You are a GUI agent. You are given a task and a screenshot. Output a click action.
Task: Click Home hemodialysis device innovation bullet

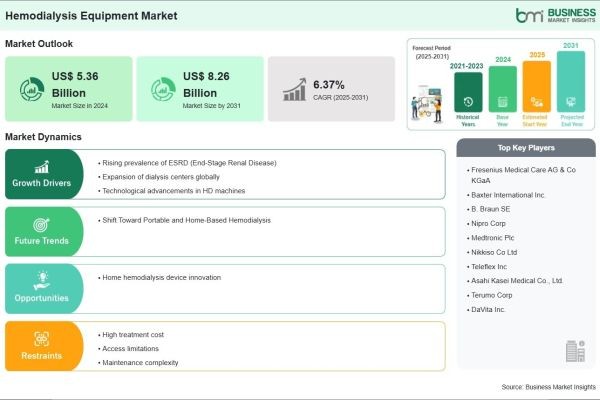(160, 278)
